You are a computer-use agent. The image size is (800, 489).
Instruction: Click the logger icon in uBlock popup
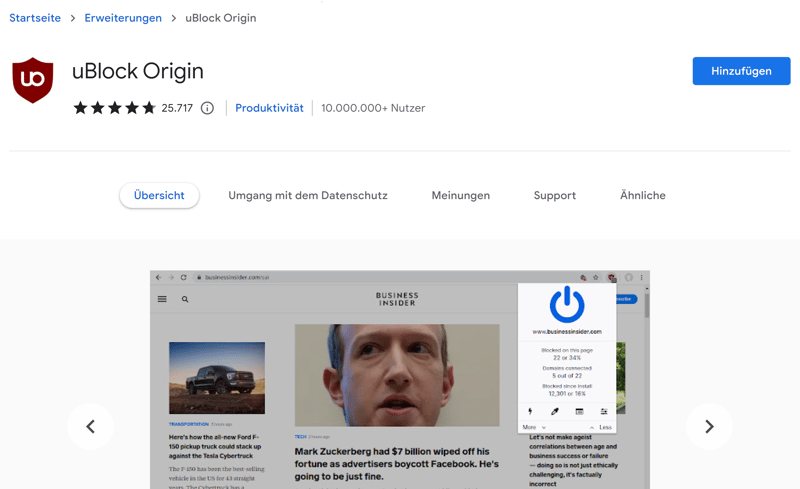(x=579, y=412)
